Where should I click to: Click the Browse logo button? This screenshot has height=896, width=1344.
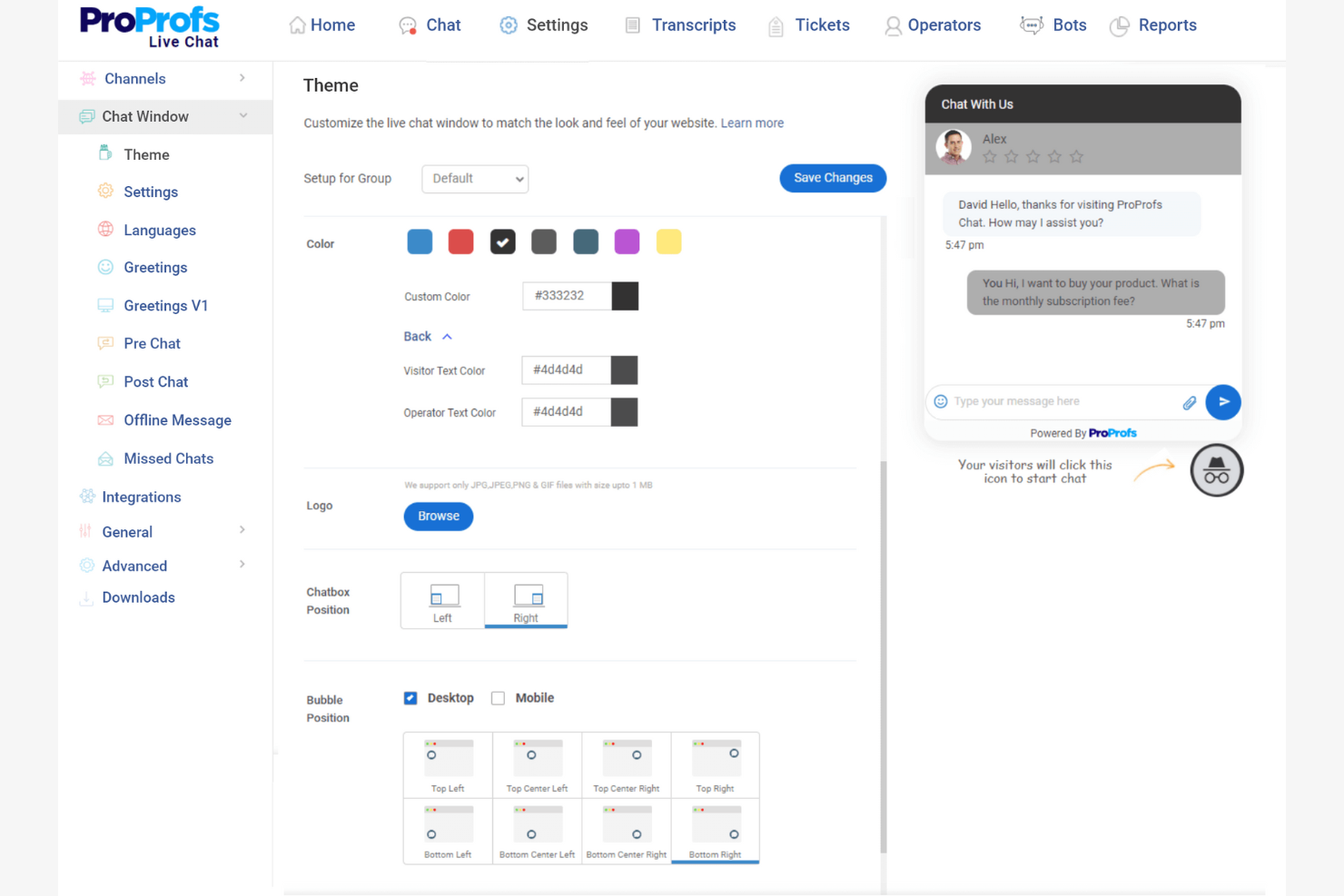439,517
